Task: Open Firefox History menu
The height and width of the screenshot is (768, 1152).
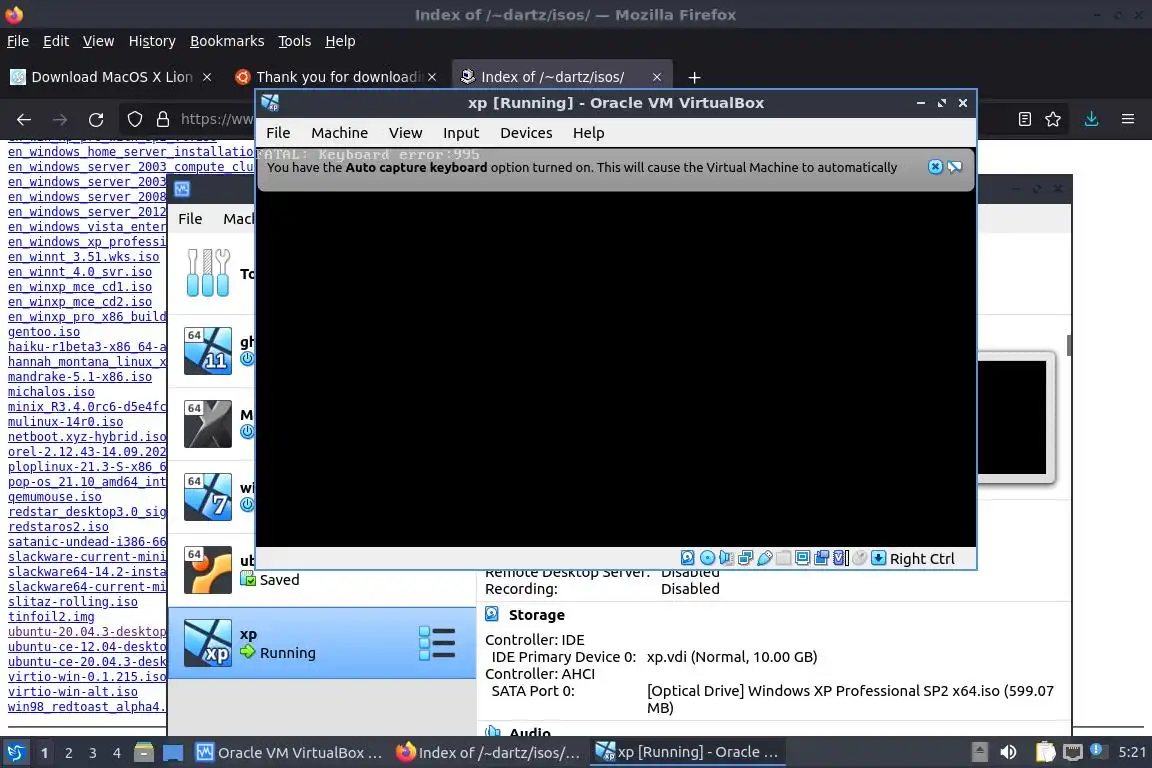Action: (x=152, y=41)
